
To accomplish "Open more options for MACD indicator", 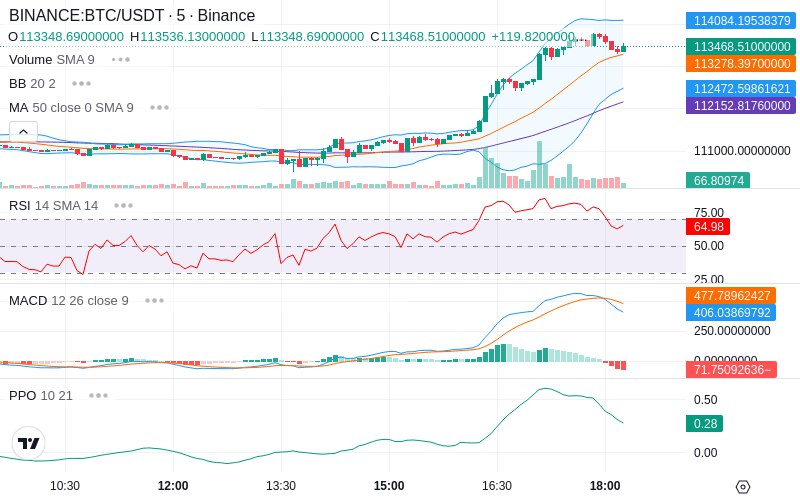I will coord(154,301).
